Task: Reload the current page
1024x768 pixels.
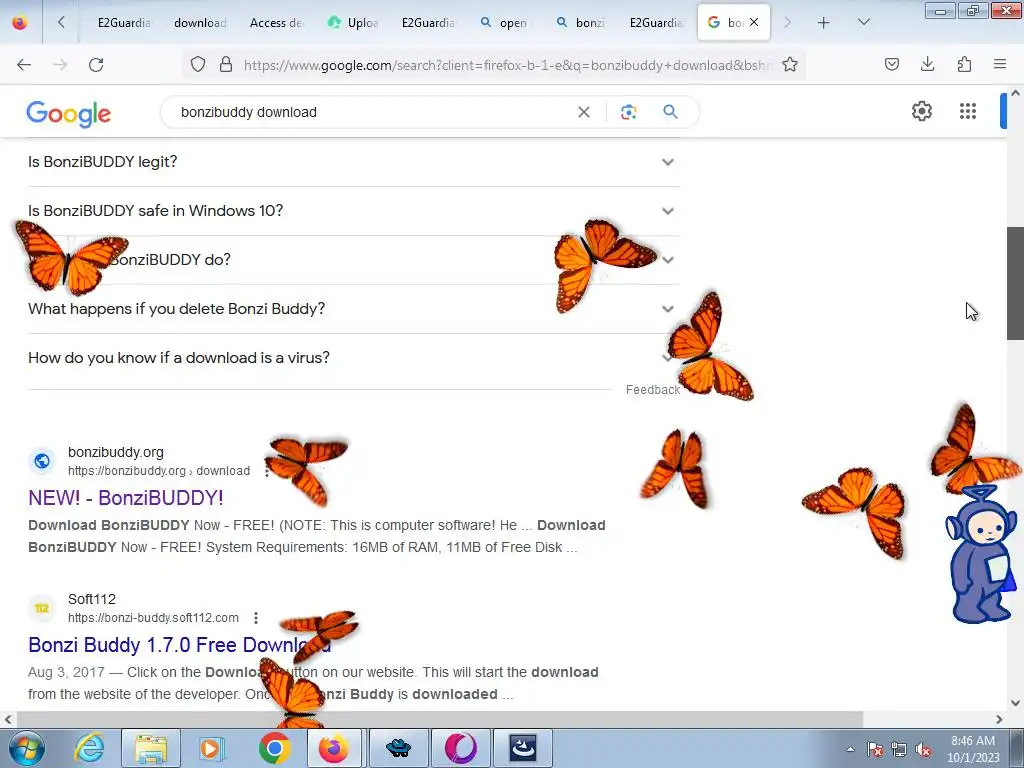Action: 96,65
